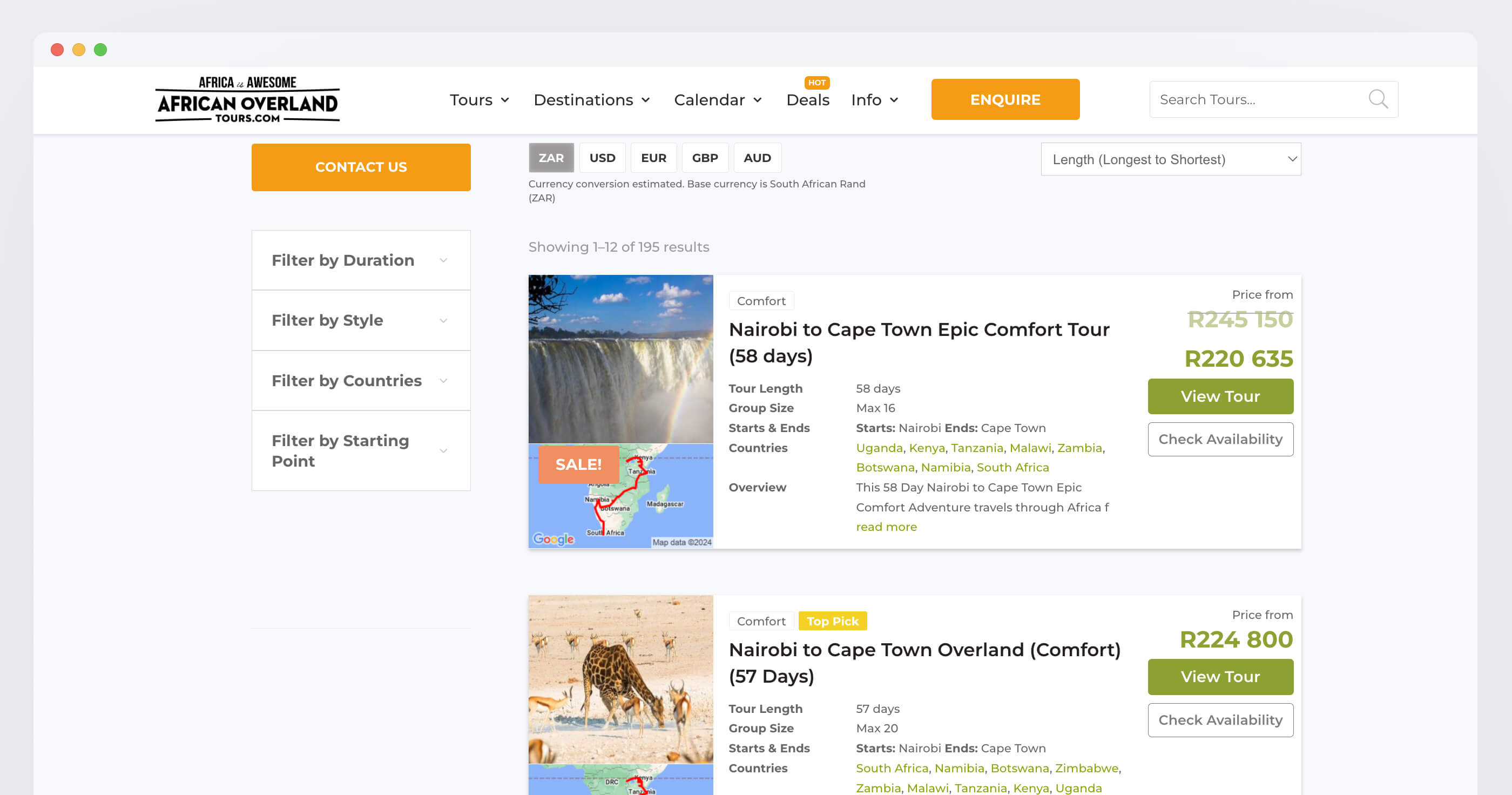Open Namibia link in 58 days tour
Screen dimensions: 1512x795
pyautogui.click(x=946, y=467)
